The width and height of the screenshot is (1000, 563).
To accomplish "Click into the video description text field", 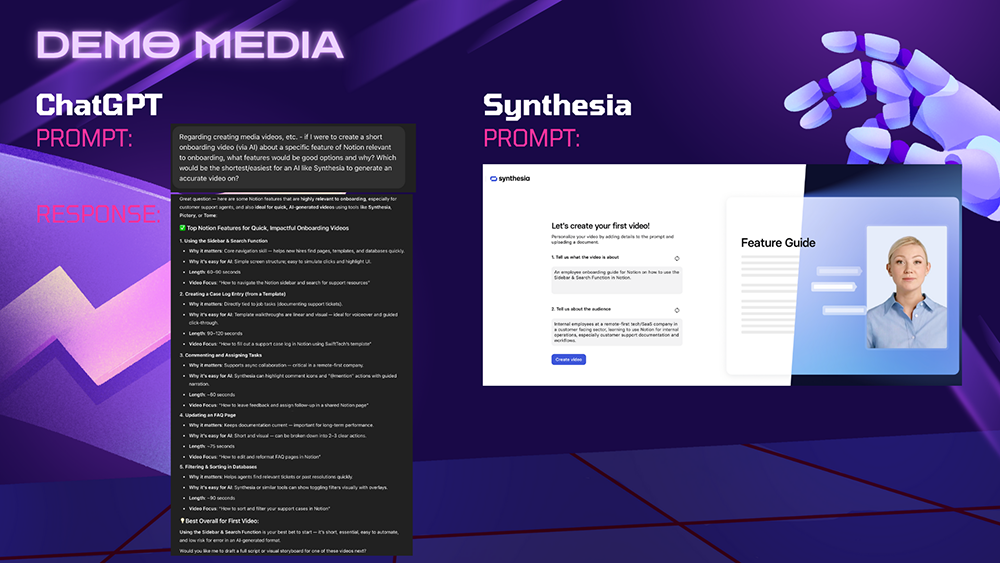I will coord(617,279).
